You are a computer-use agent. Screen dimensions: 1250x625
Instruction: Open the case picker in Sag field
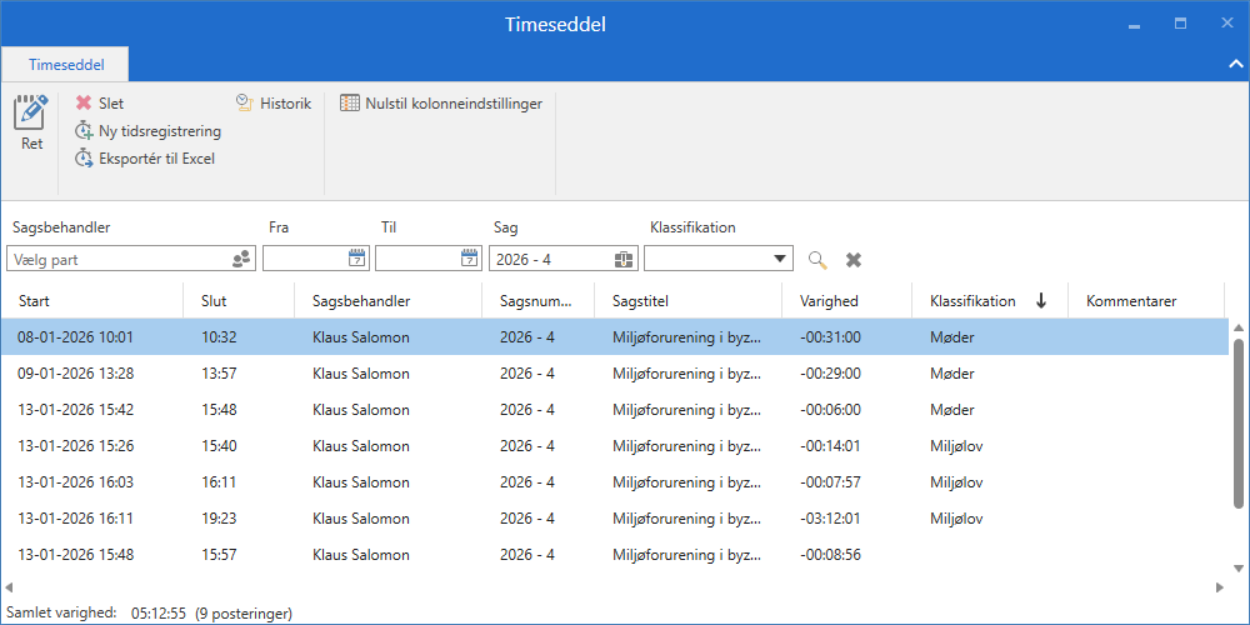point(623,259)
